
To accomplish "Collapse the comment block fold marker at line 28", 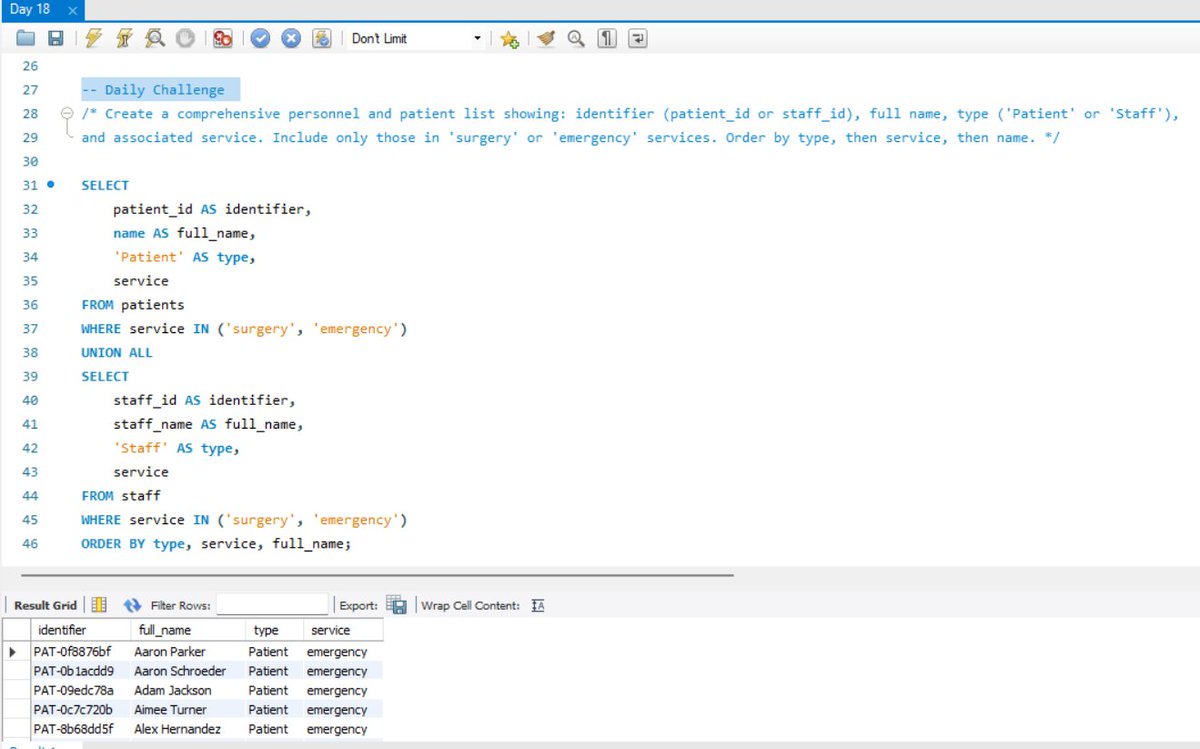I will (x=67, y=114).
